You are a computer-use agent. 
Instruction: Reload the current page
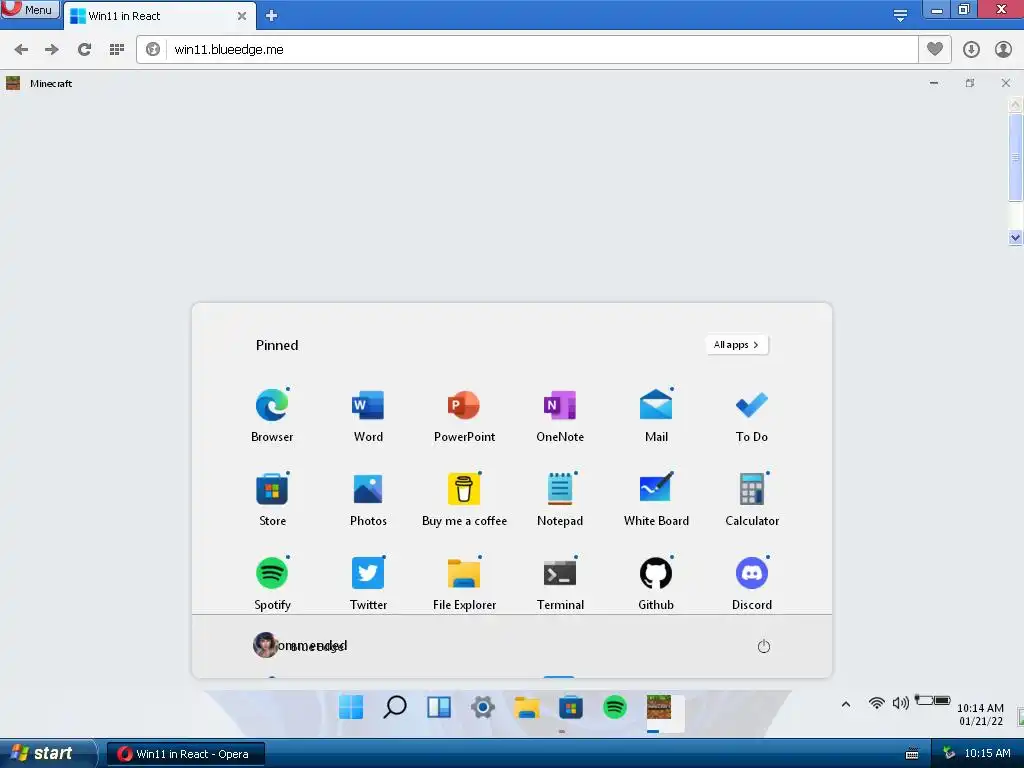click(x=84, y=50)
